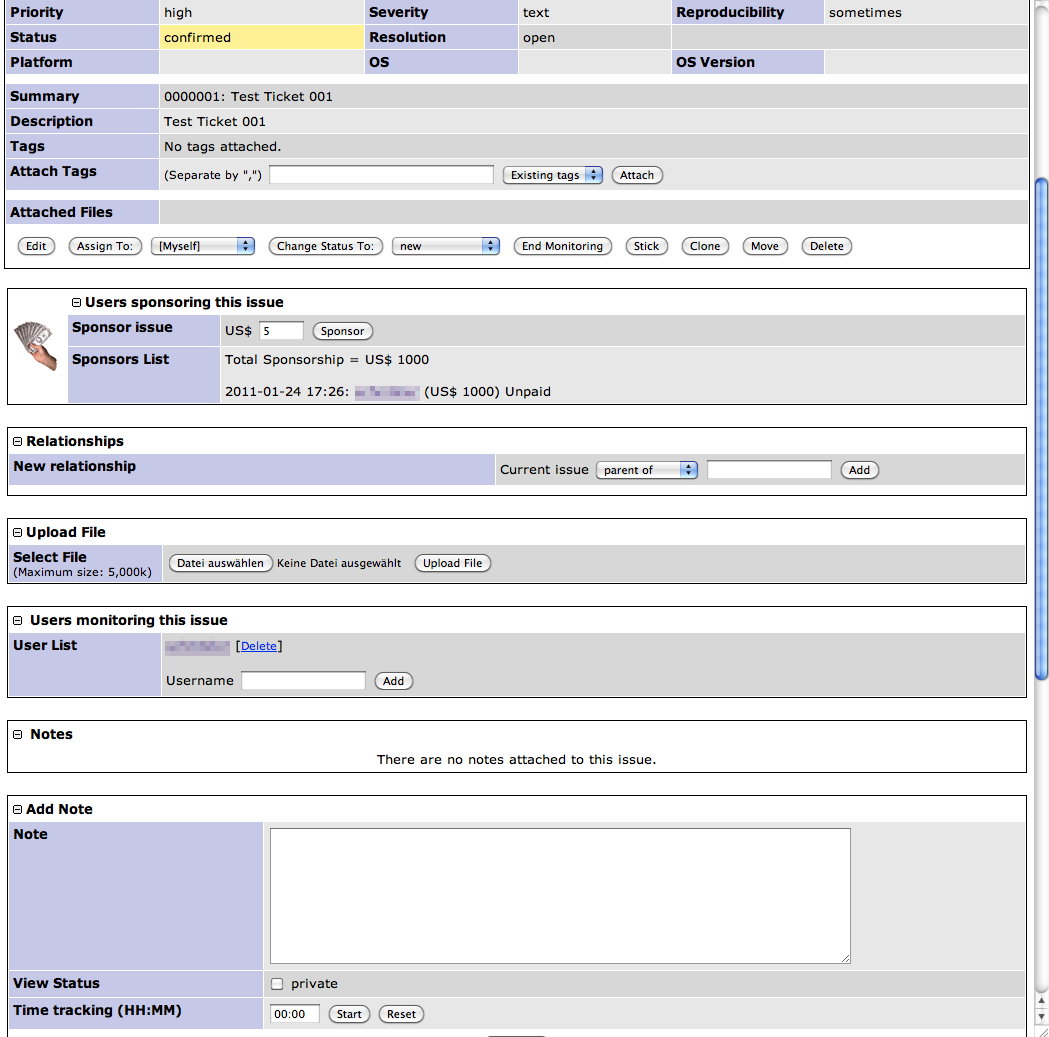Toggle the private view status checkbox
Screen dimensions: 1049x1037
(x=277, y=984)
